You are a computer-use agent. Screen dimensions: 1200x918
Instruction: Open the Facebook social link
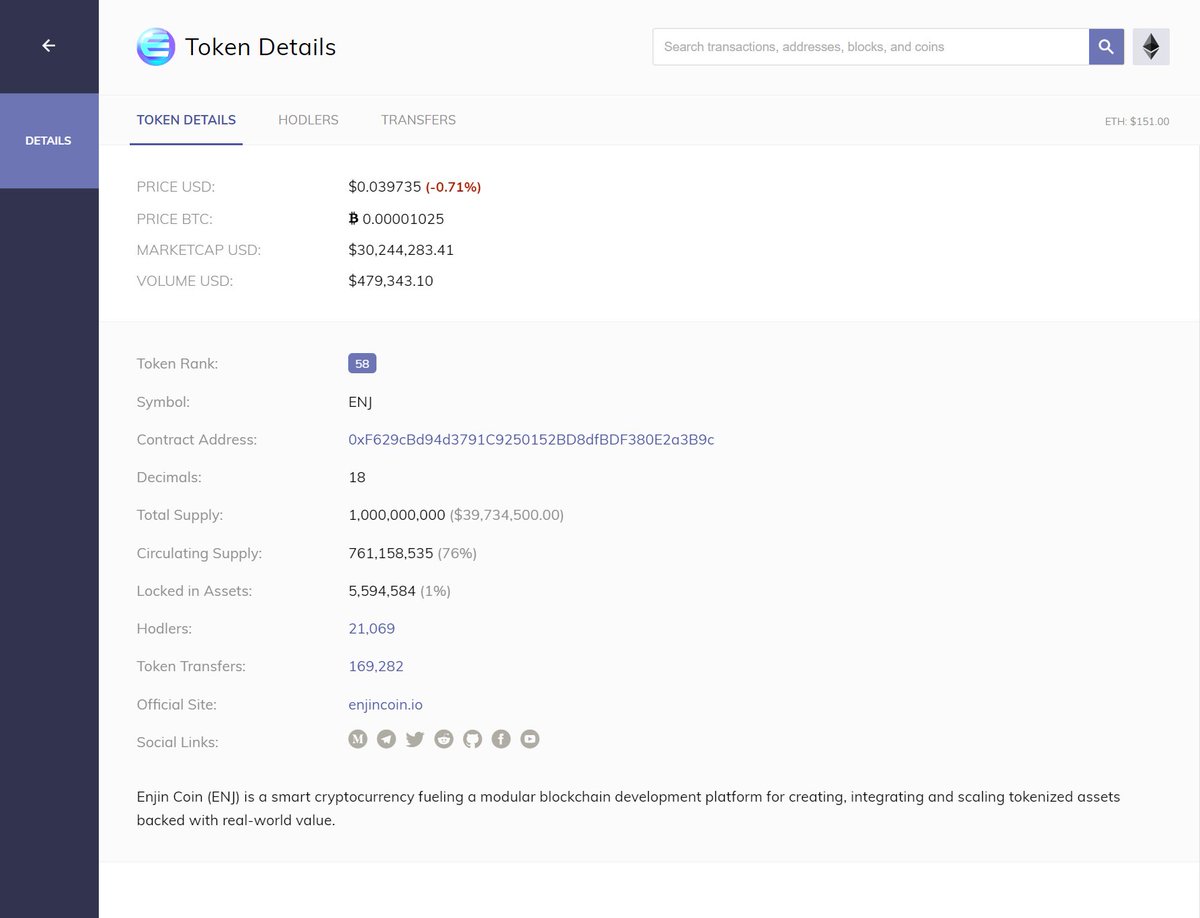501,739
